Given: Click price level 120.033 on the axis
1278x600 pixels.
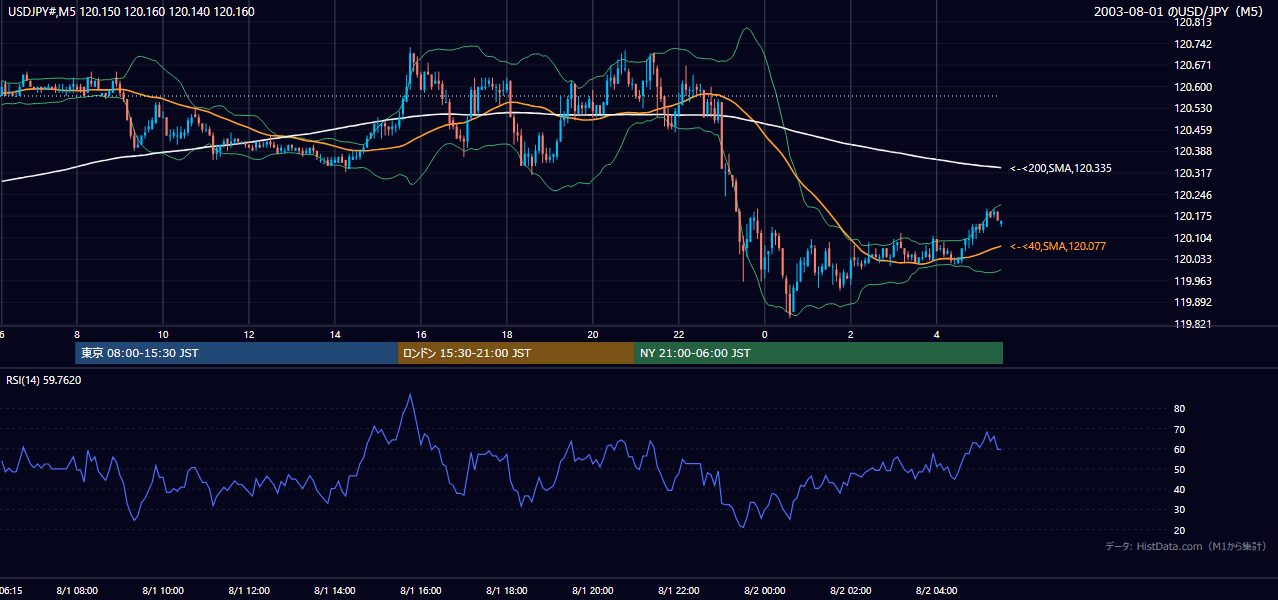Looking at the screenshot, I should [1194, 259].
